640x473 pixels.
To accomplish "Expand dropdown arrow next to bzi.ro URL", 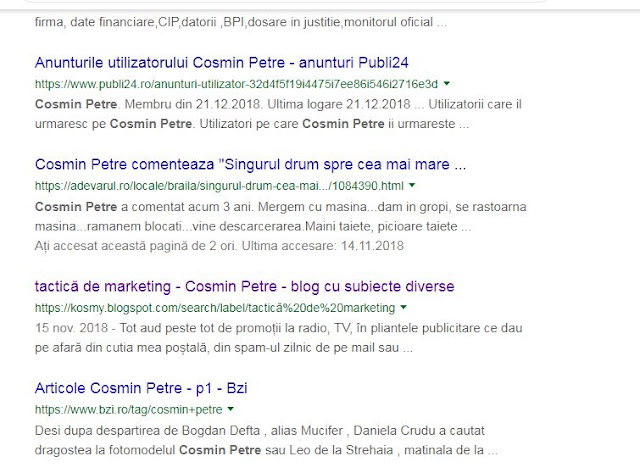I will (x=230, y=409).
